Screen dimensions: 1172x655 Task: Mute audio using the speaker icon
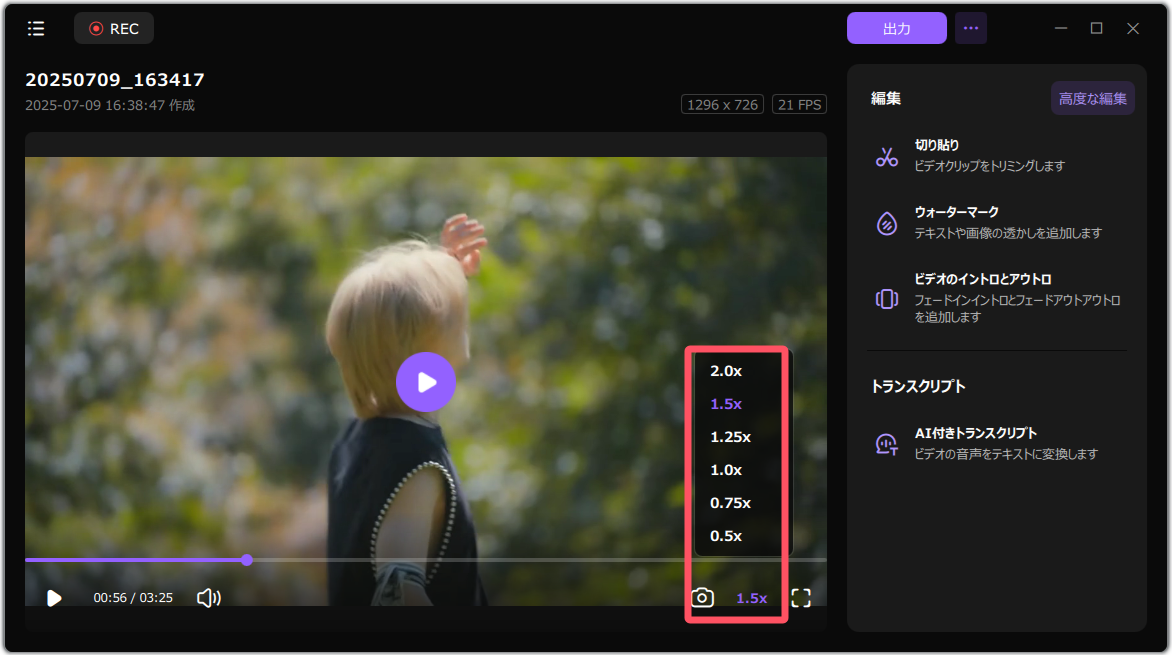pos(209,597)
